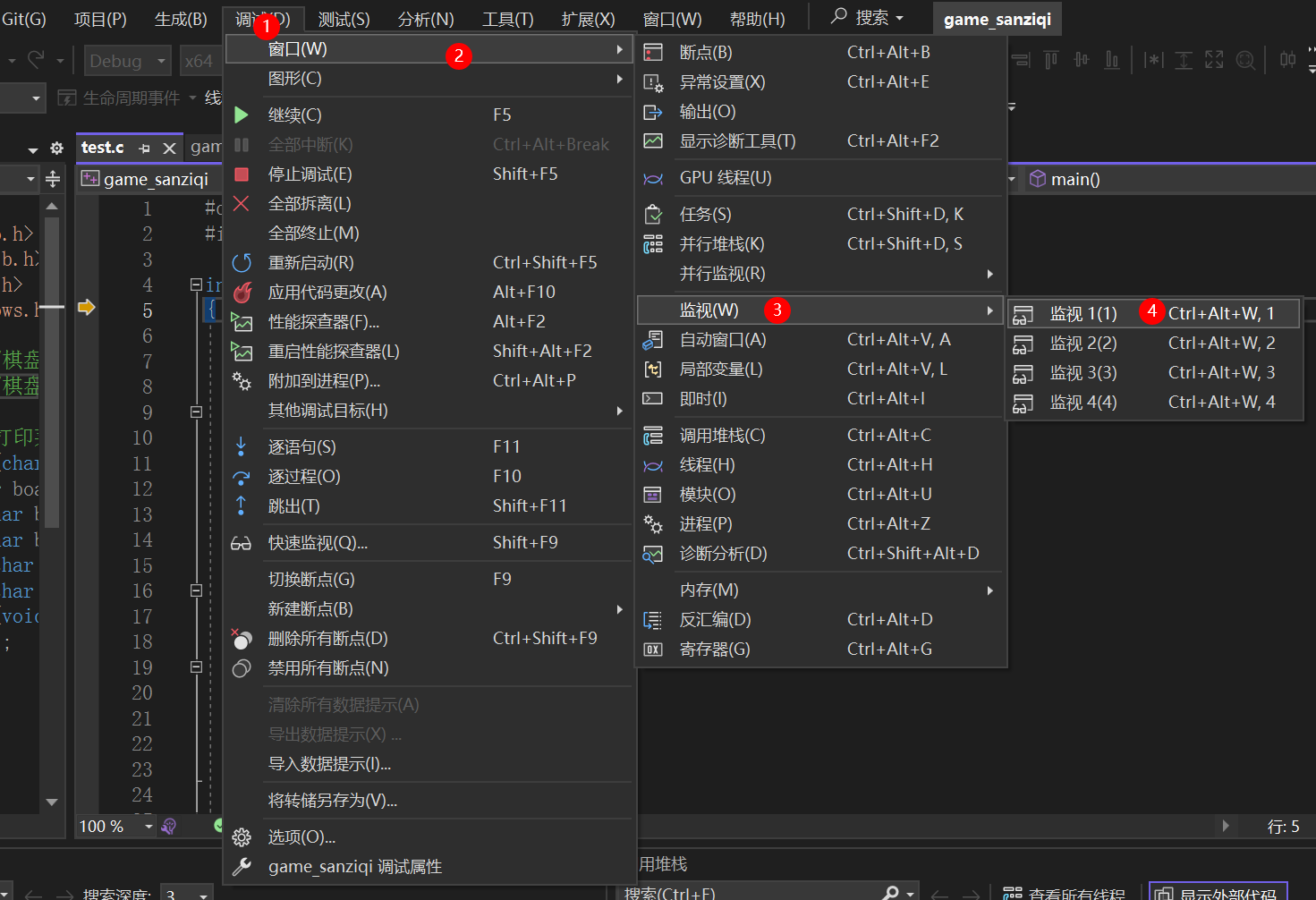
Task: Click the Modules (模块) icon
Action: [653, 495]
